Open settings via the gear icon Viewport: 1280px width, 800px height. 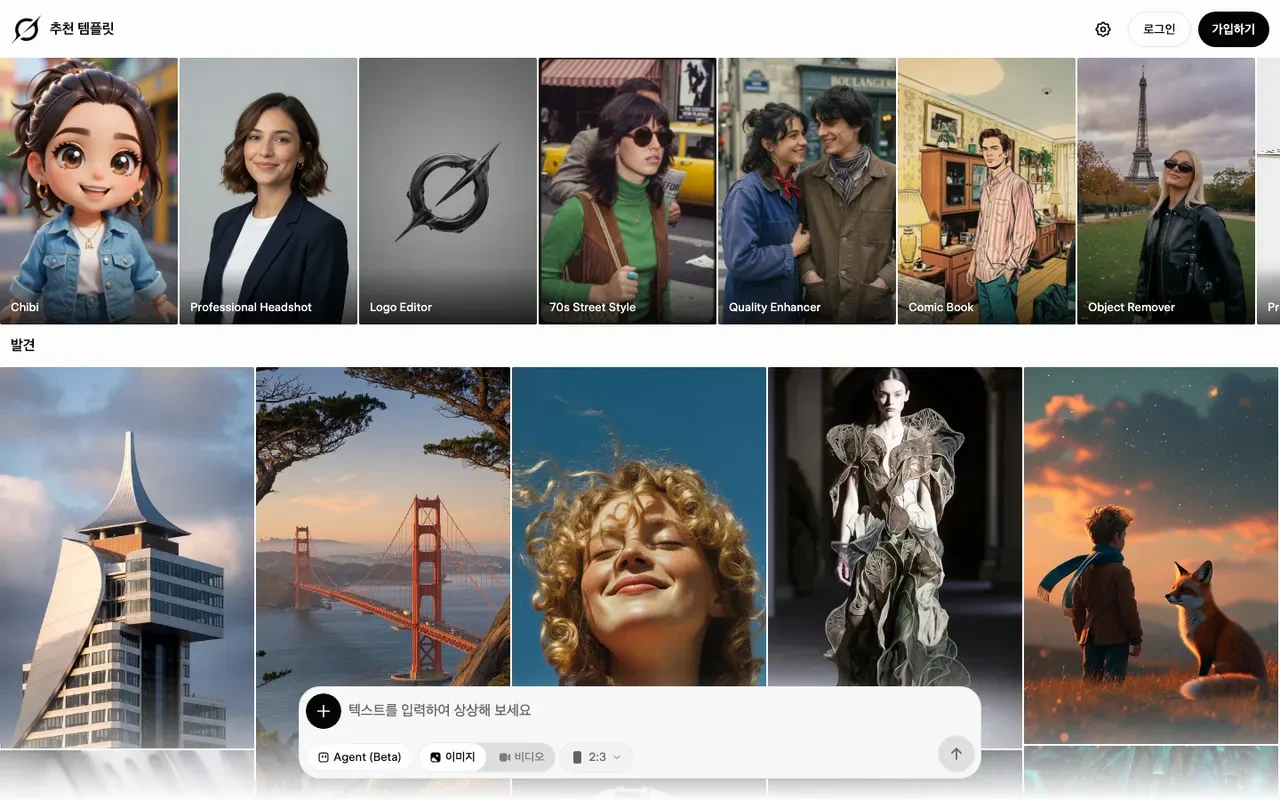[1103, 29]
